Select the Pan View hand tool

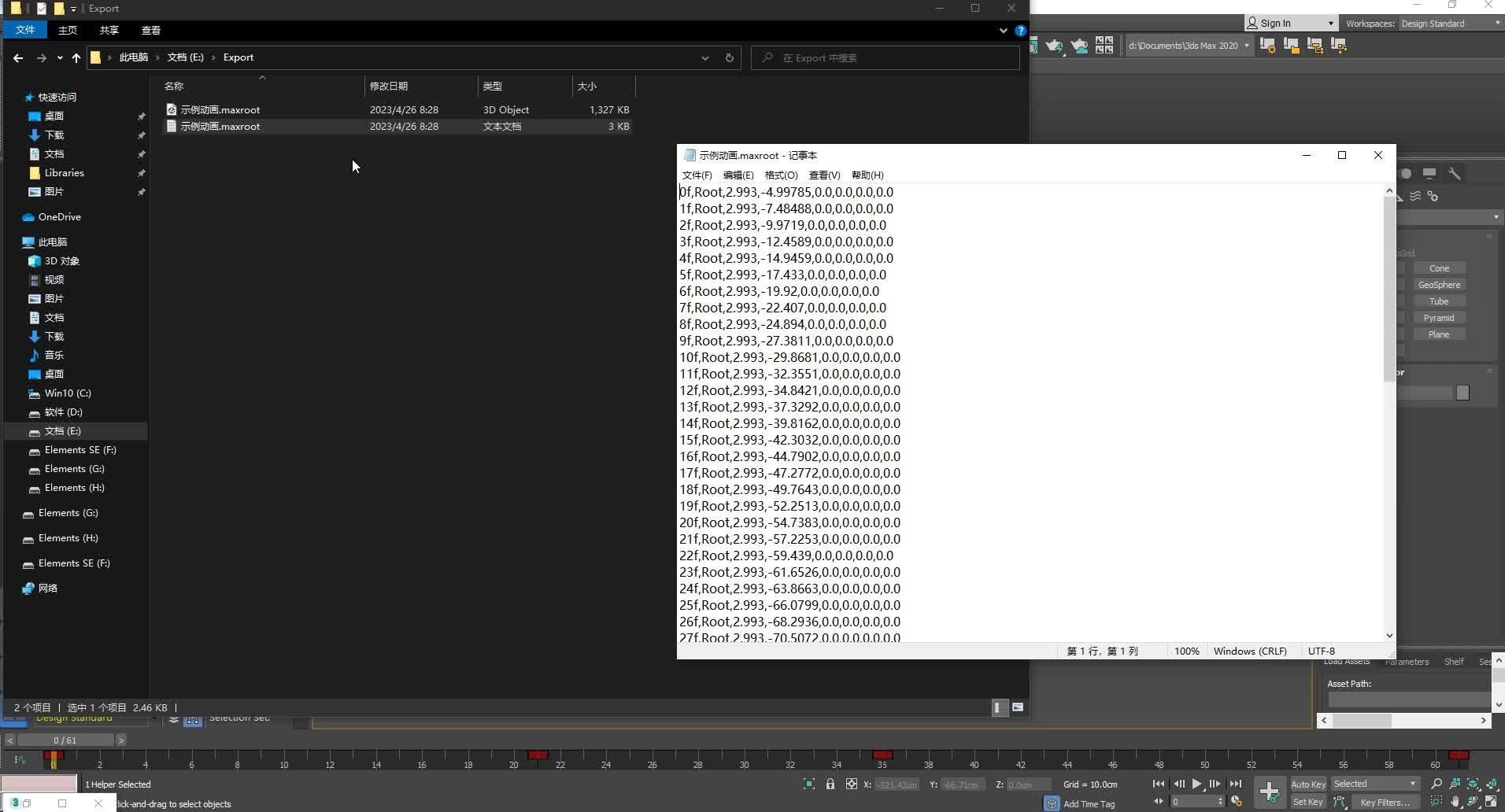coord(1455,802)
